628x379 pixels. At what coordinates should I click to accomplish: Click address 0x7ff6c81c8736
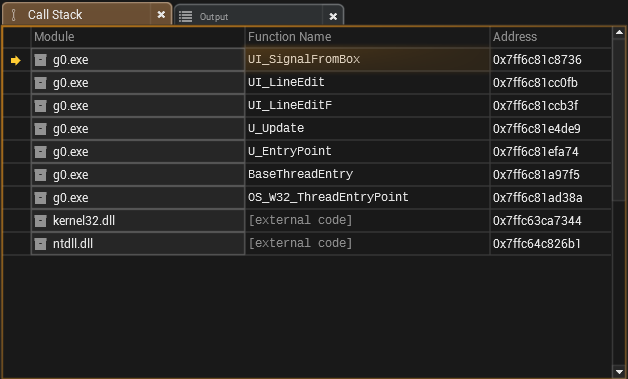(x=537, y=60)
